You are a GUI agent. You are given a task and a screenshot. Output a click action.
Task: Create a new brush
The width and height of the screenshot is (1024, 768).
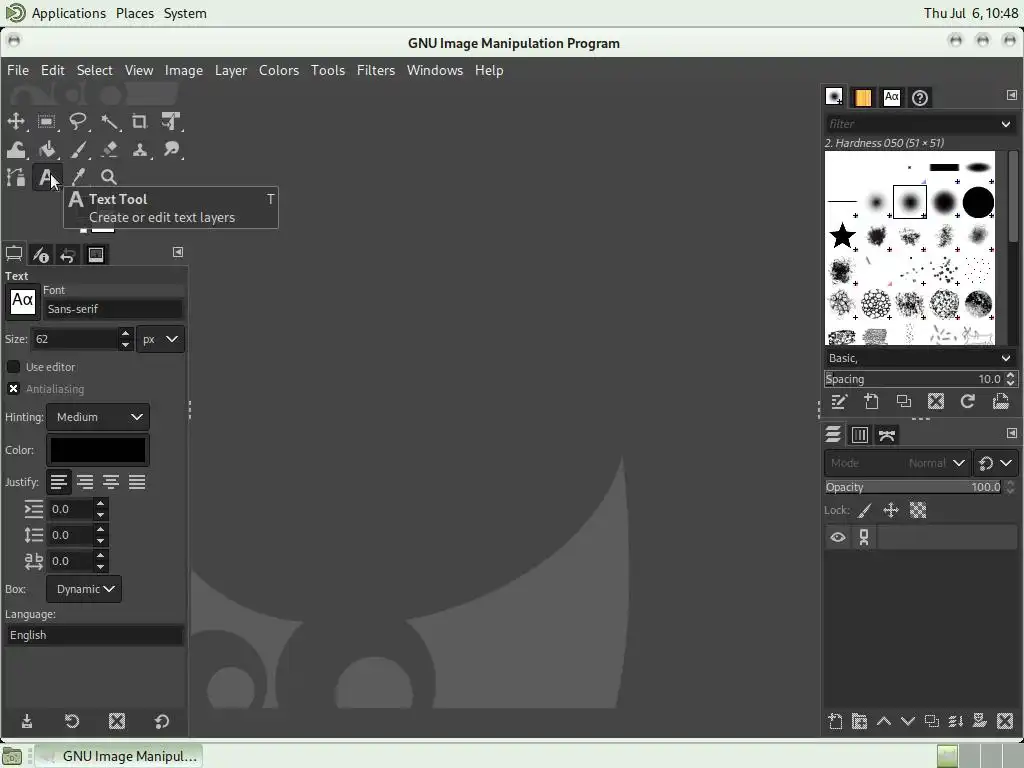[871, 402]
